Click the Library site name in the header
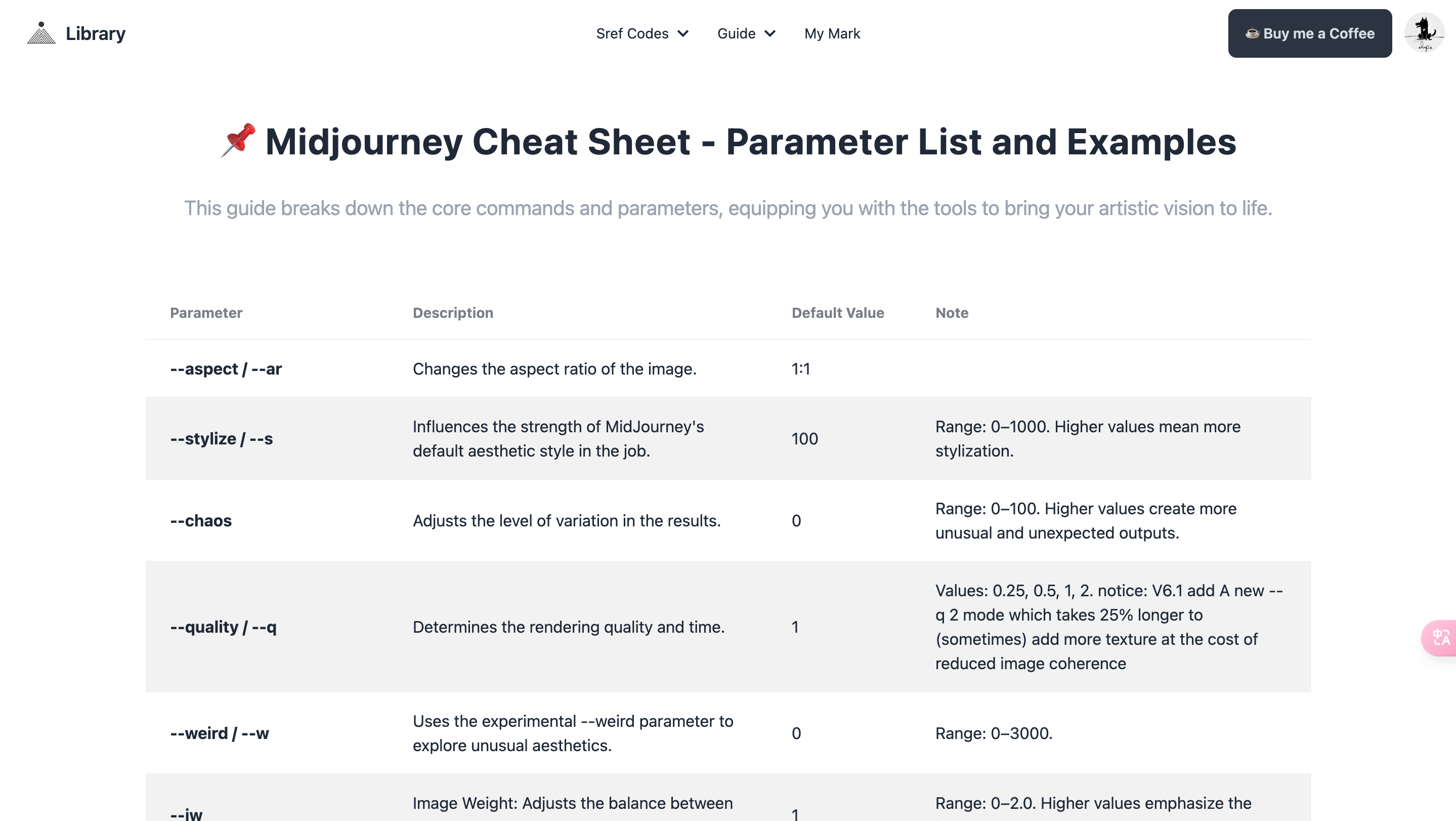The width and height of the screenshot is (1456, 821). click(x=95, y=33)
